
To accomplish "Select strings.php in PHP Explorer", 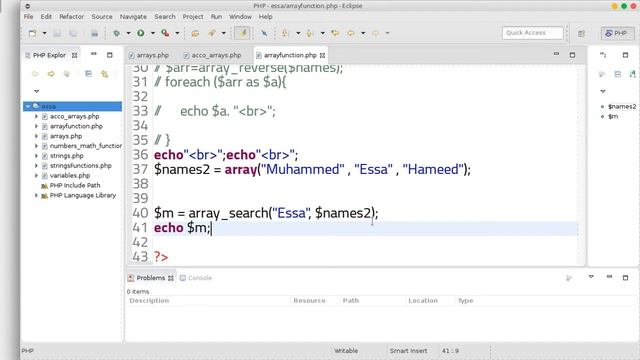I will click(67, 156).
